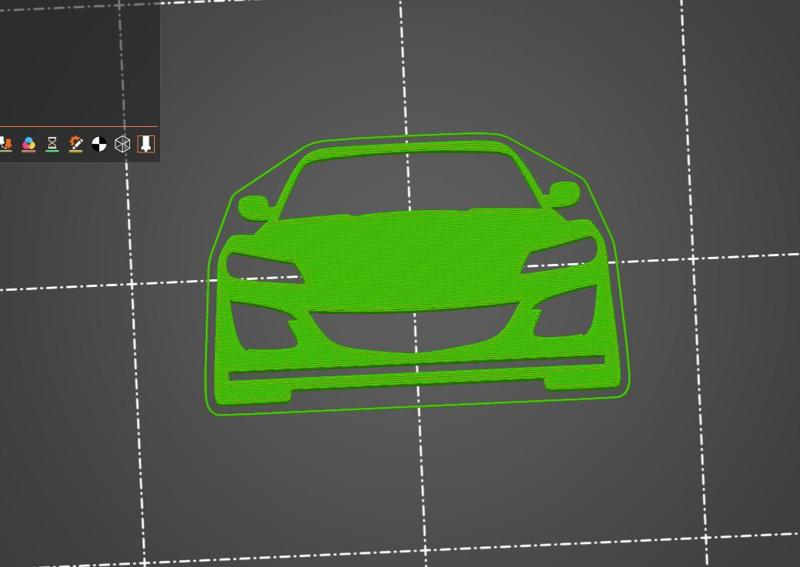Click the cut-off orange figure icon
This screenshot has width=800, height=567.
[6, 144]
